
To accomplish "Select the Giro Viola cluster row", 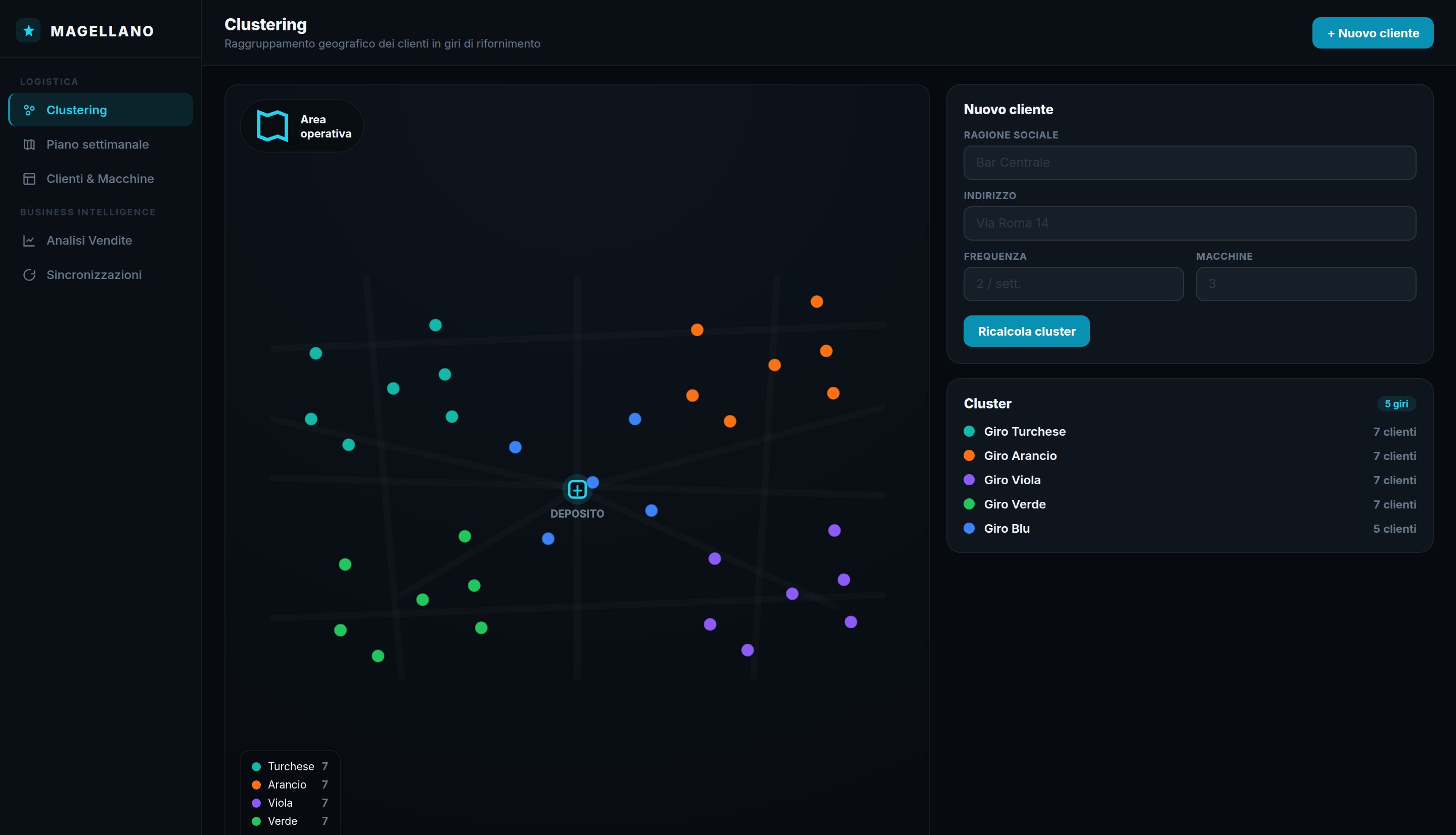I will click(1190, 480).
